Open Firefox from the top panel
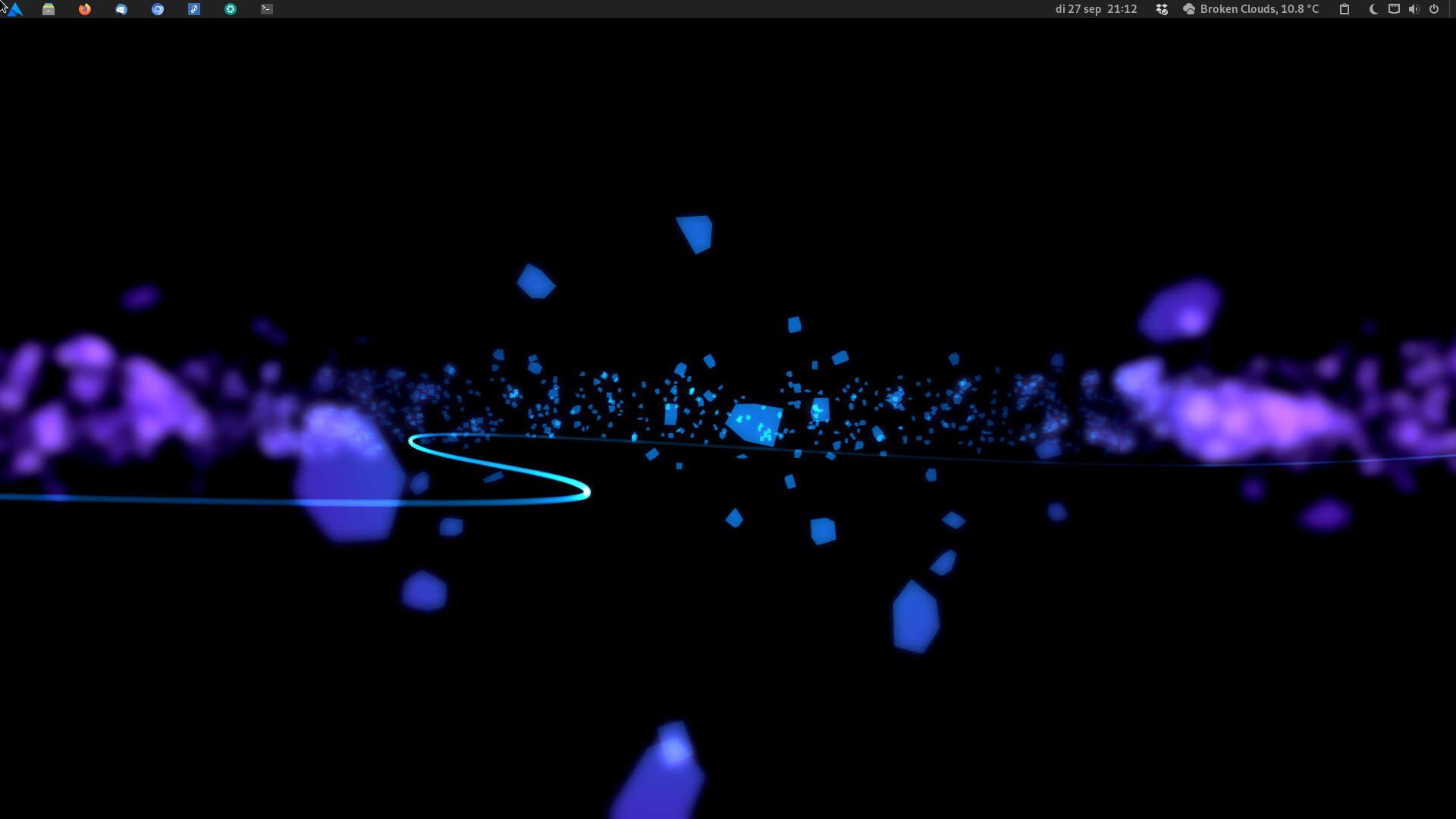Screen dimensions: 1456x819 tap(85, 9)
